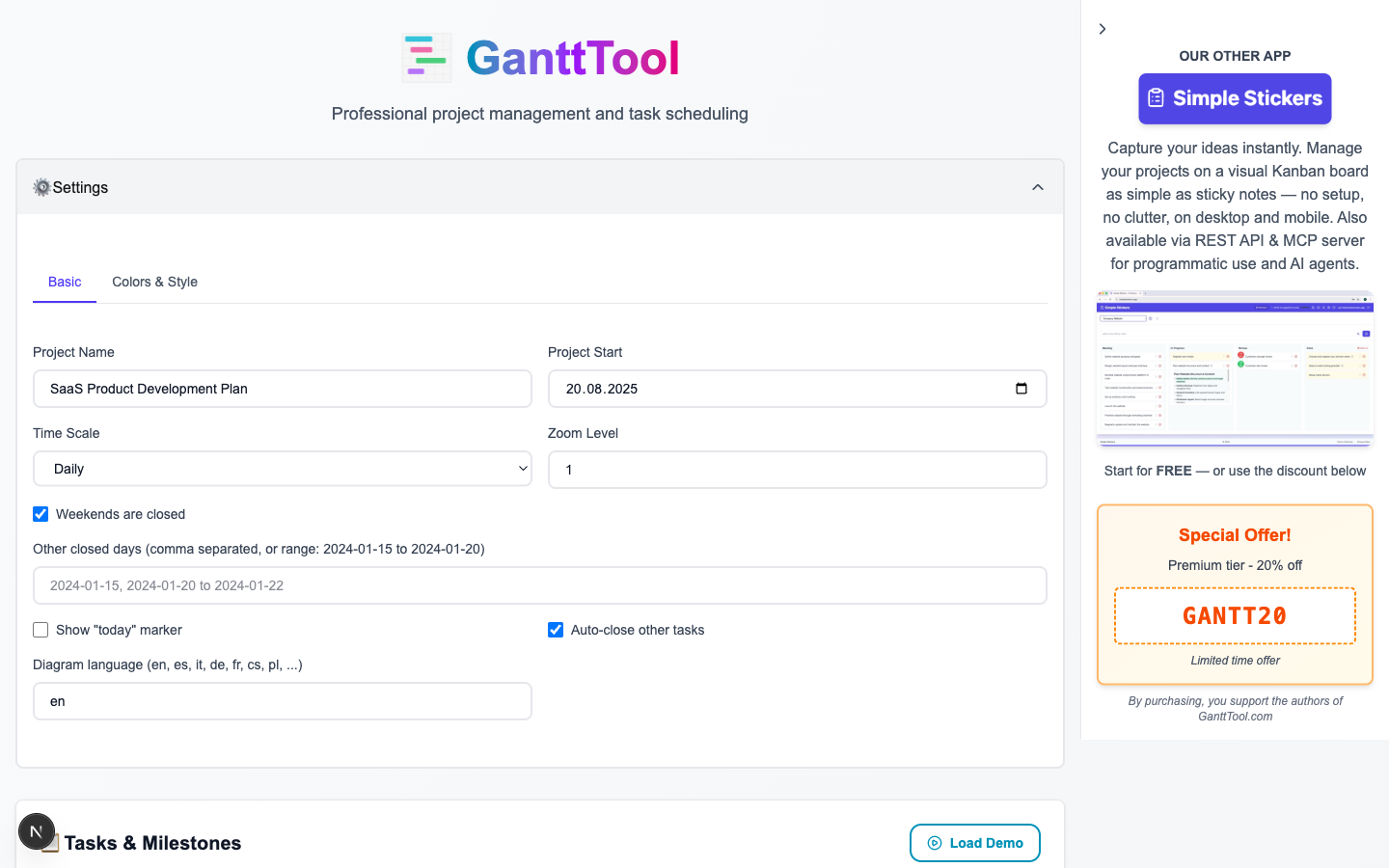The width and height of the screenshot is (1389, 868).
Task: Click the Project Name input field
Action: click(283, 389)
